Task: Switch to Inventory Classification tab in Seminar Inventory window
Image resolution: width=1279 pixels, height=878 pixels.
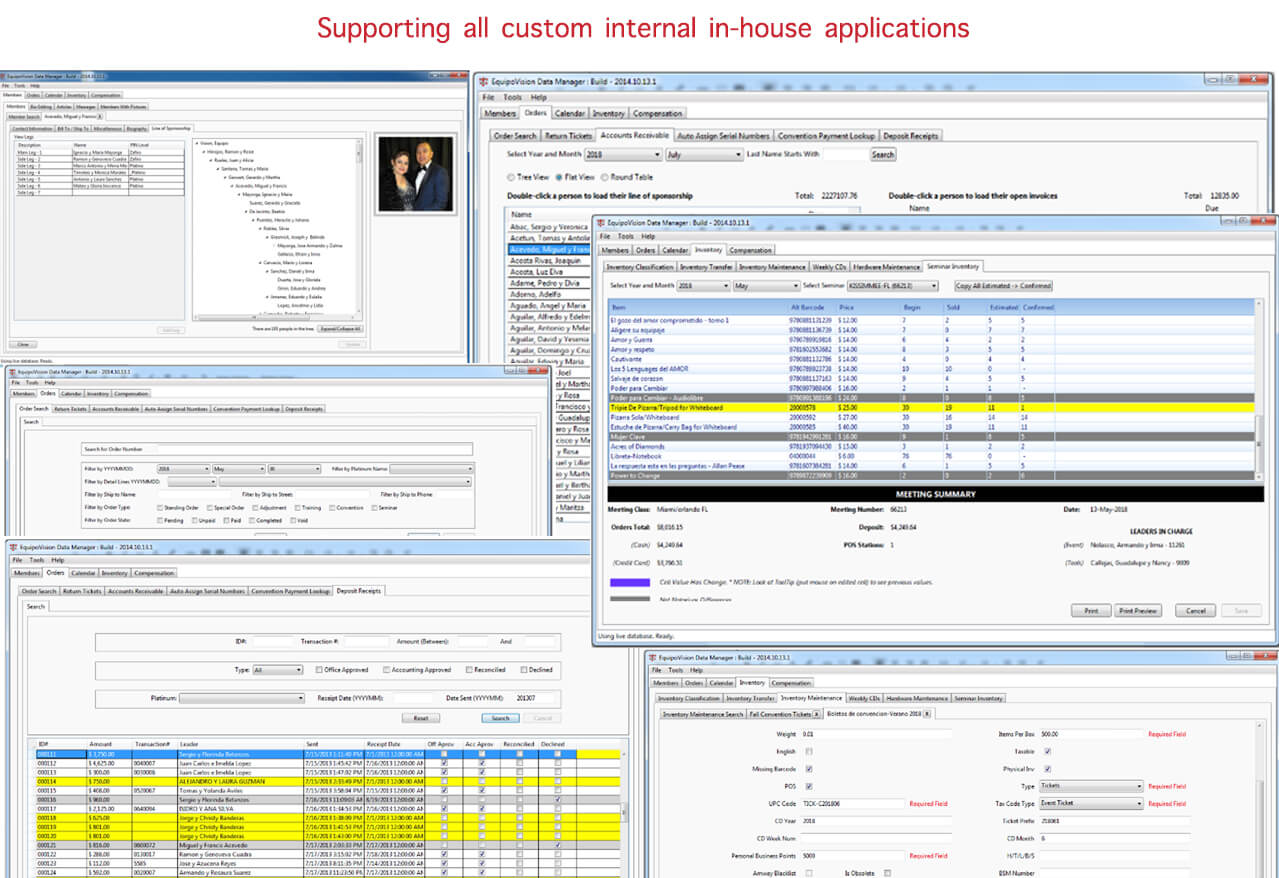Action: coord(640,267)
